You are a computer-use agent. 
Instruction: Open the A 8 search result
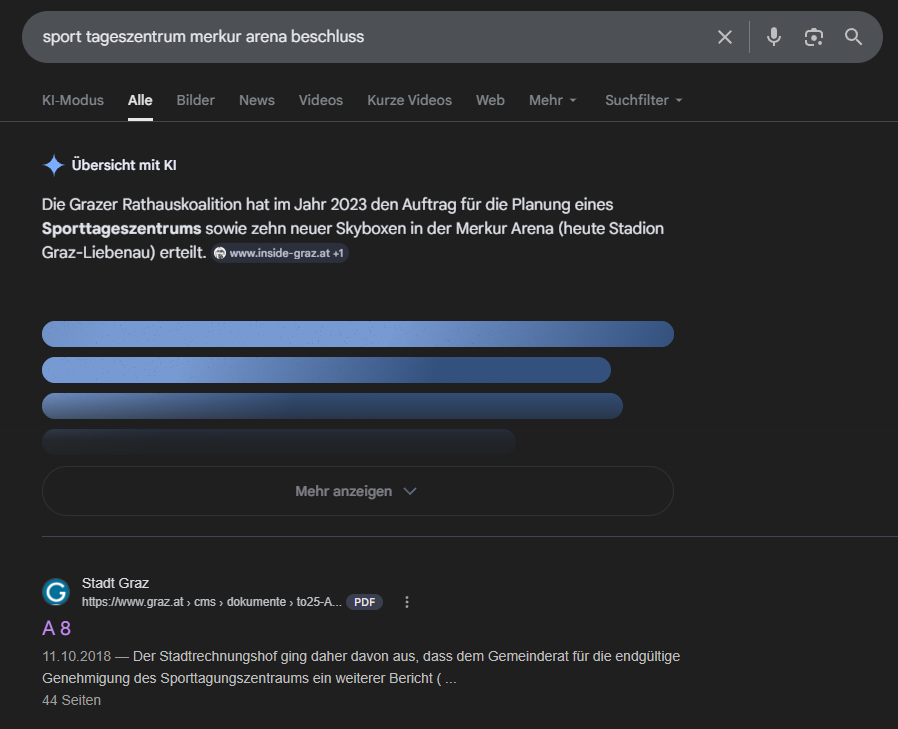[x=56, y=628]
